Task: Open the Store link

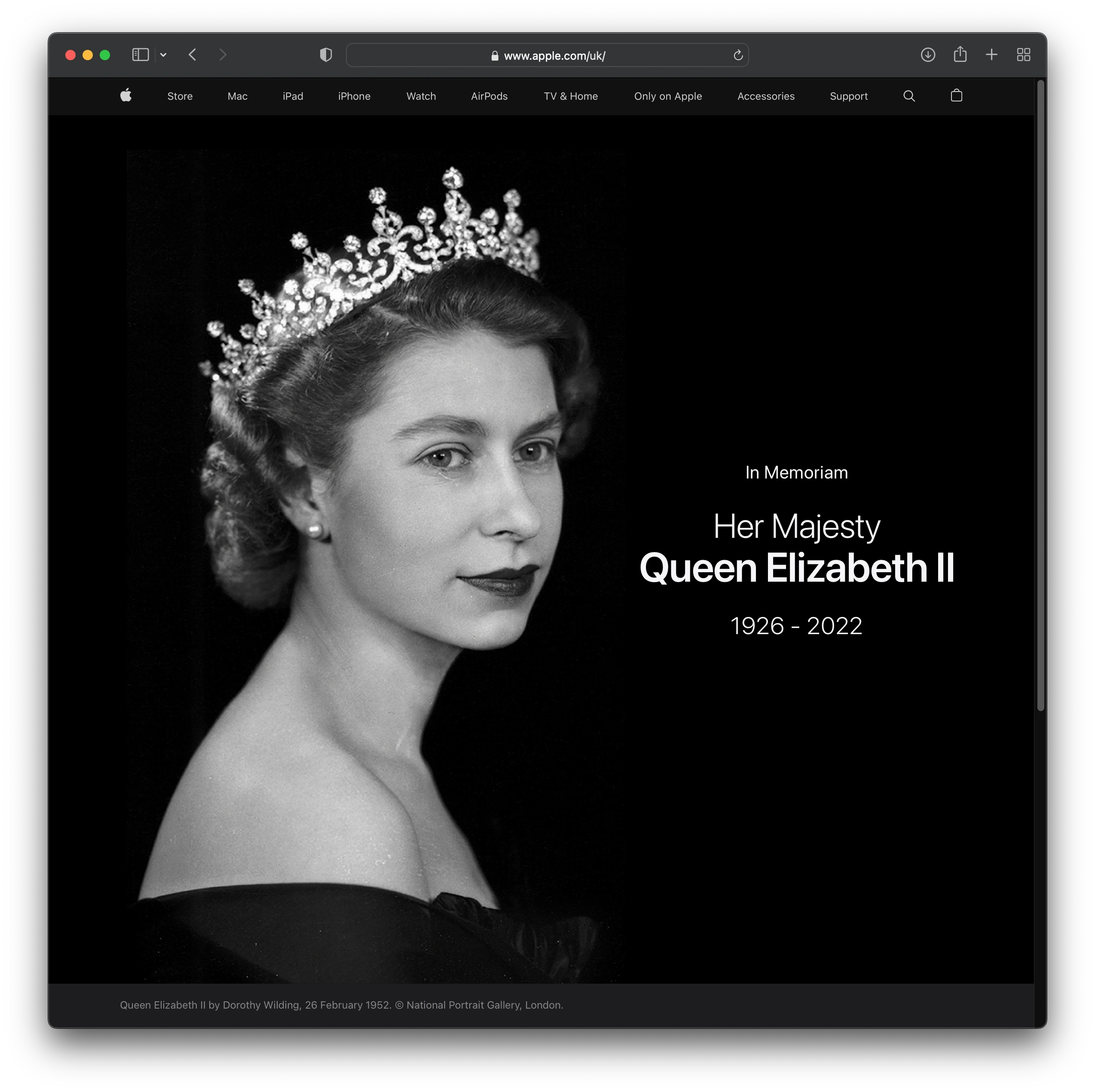Action: click(180, 96)
